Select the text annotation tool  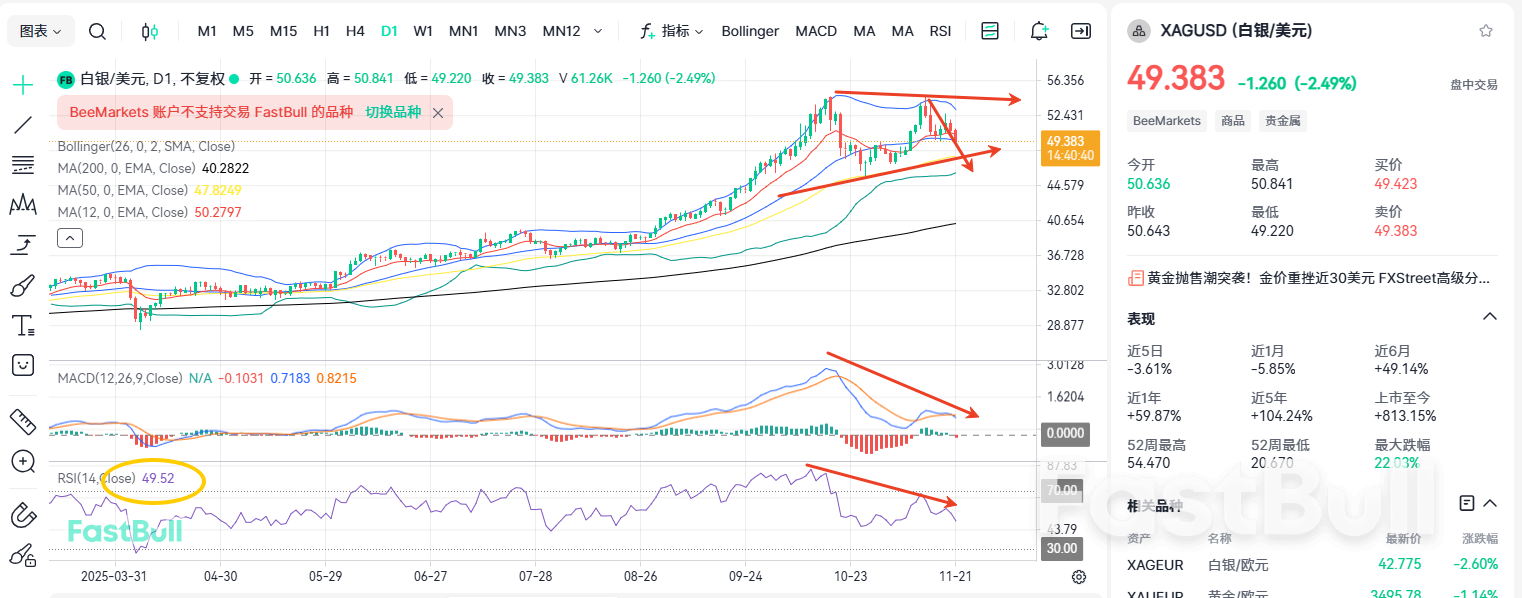(22, 325)
